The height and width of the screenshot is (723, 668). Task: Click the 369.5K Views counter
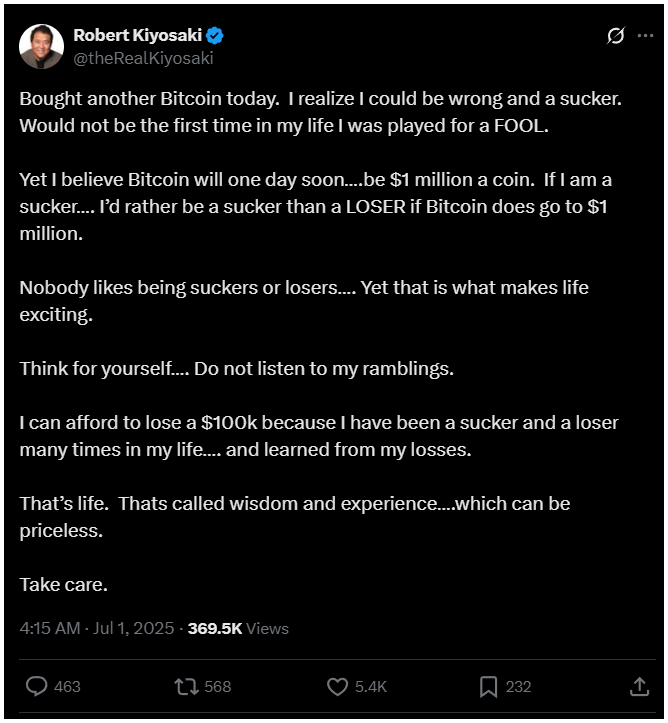point(238,628)
